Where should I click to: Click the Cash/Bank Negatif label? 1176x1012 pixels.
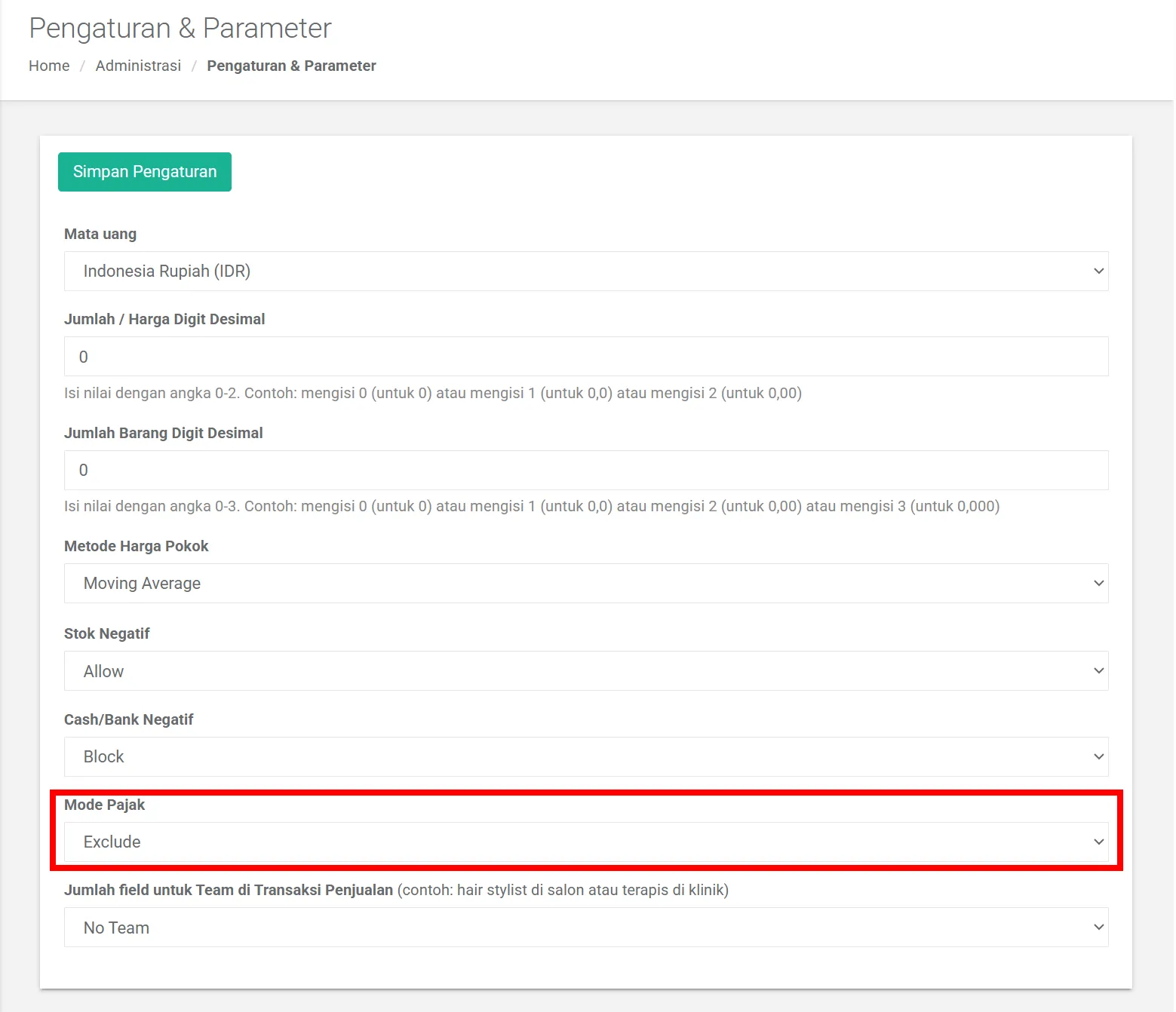pos(129,719)
